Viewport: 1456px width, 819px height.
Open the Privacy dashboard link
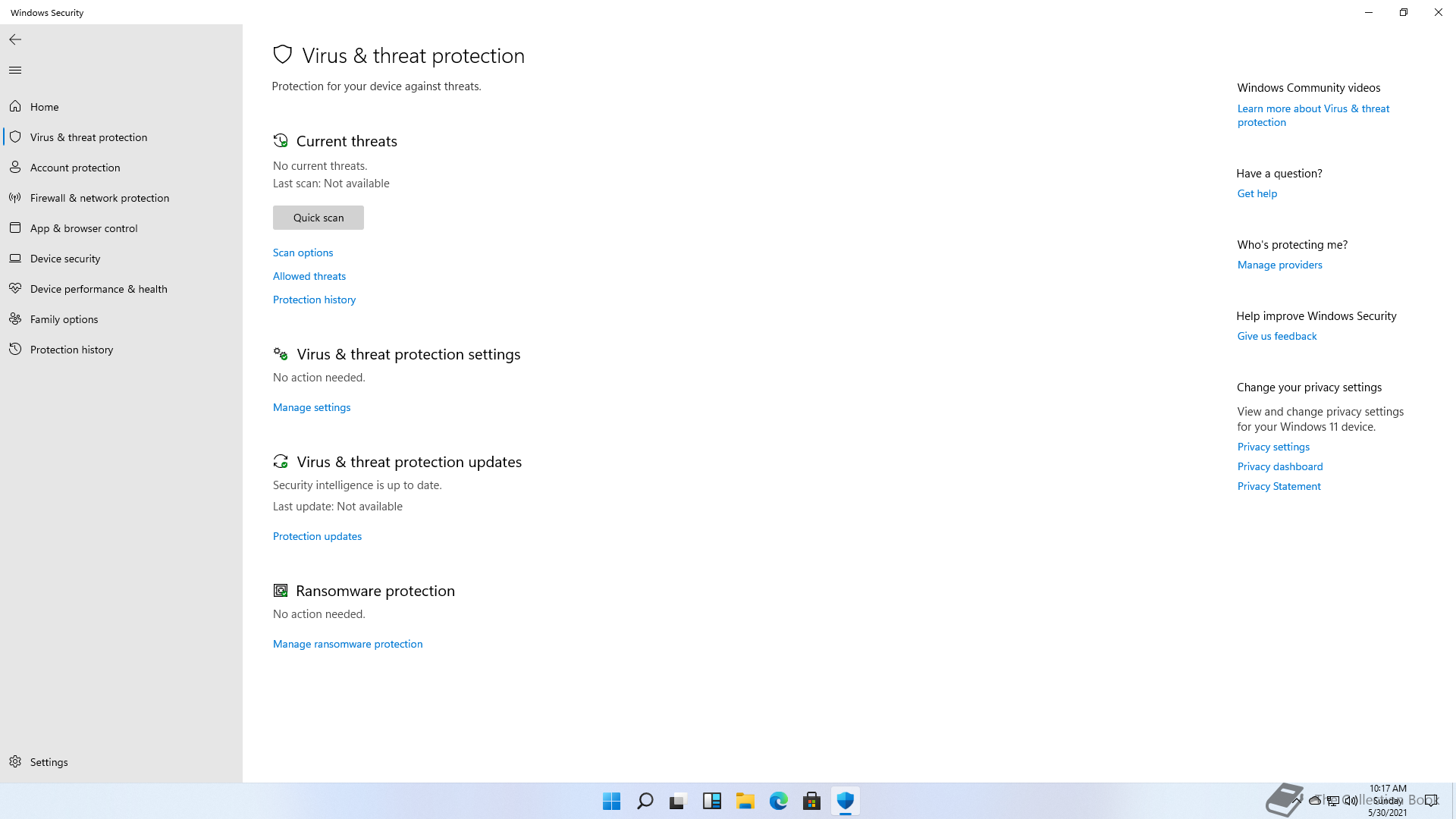[x=1280, y=466]
